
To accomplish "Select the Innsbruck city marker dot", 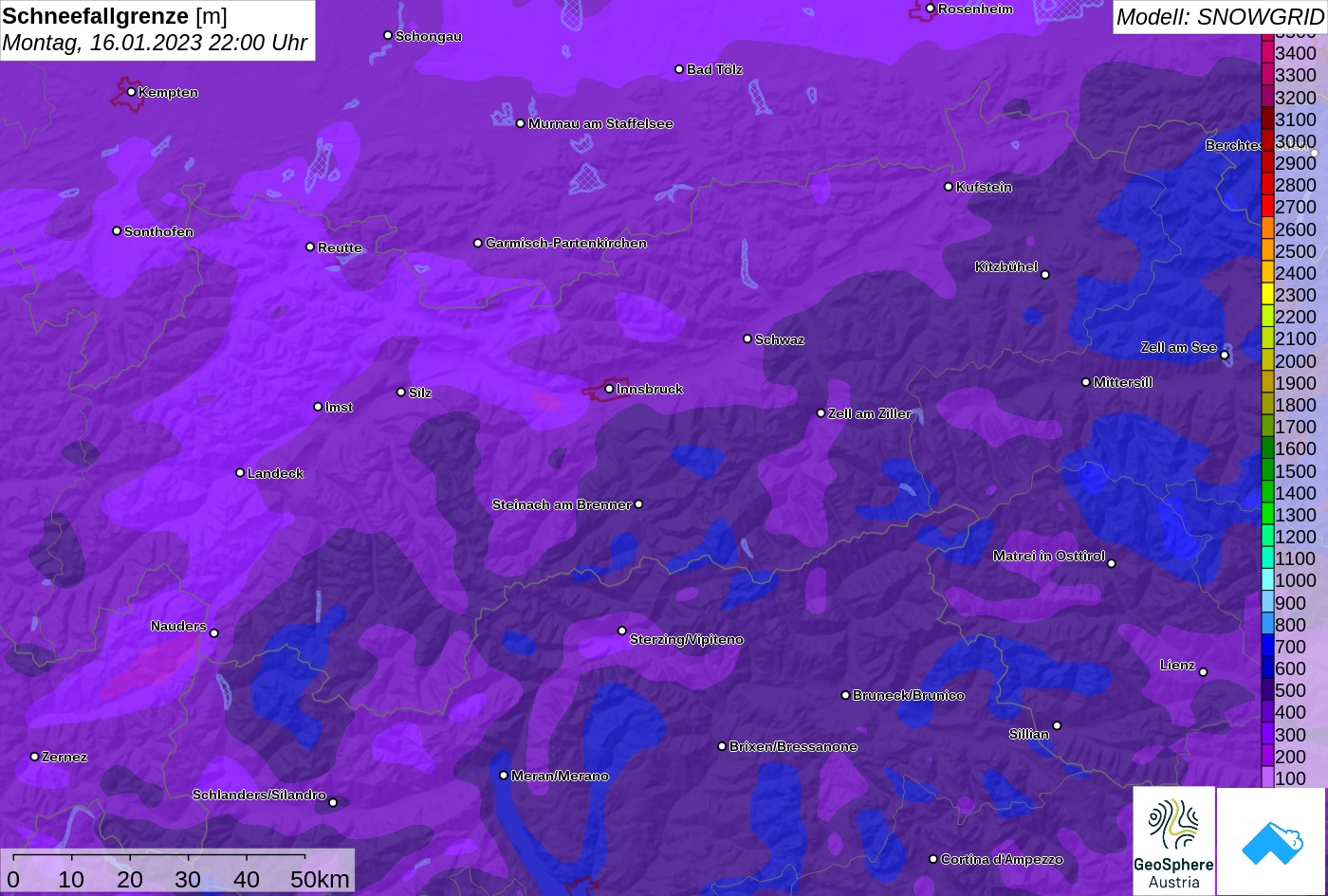I will tap(609, 389).
